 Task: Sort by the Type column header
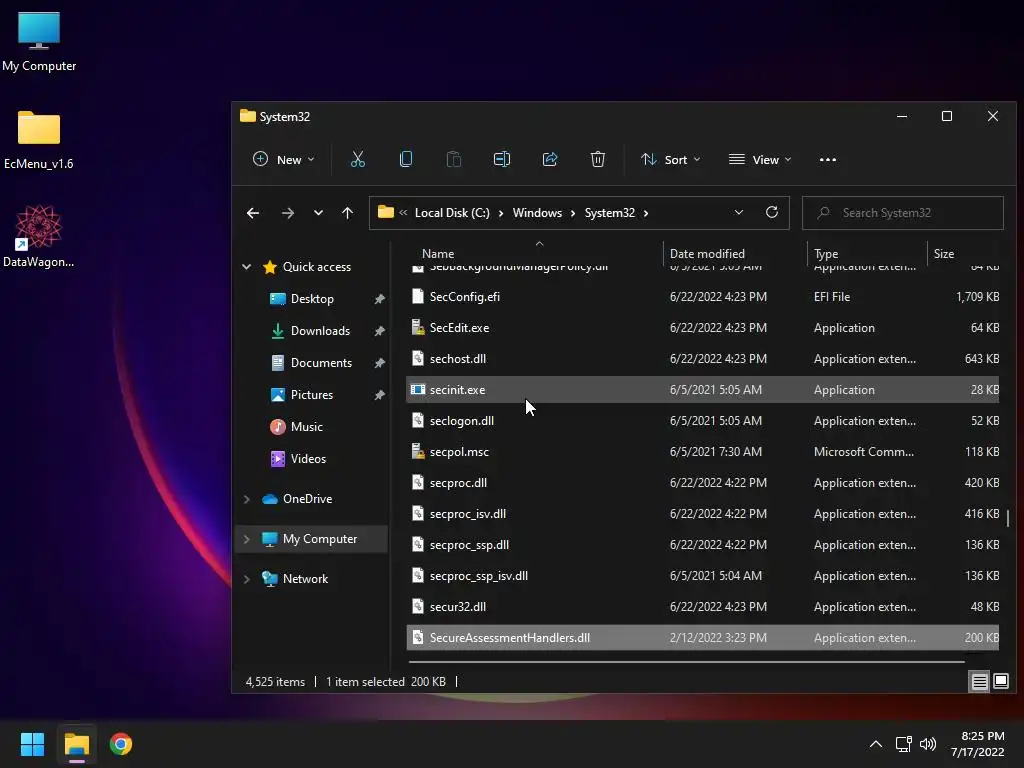(826, 253)
